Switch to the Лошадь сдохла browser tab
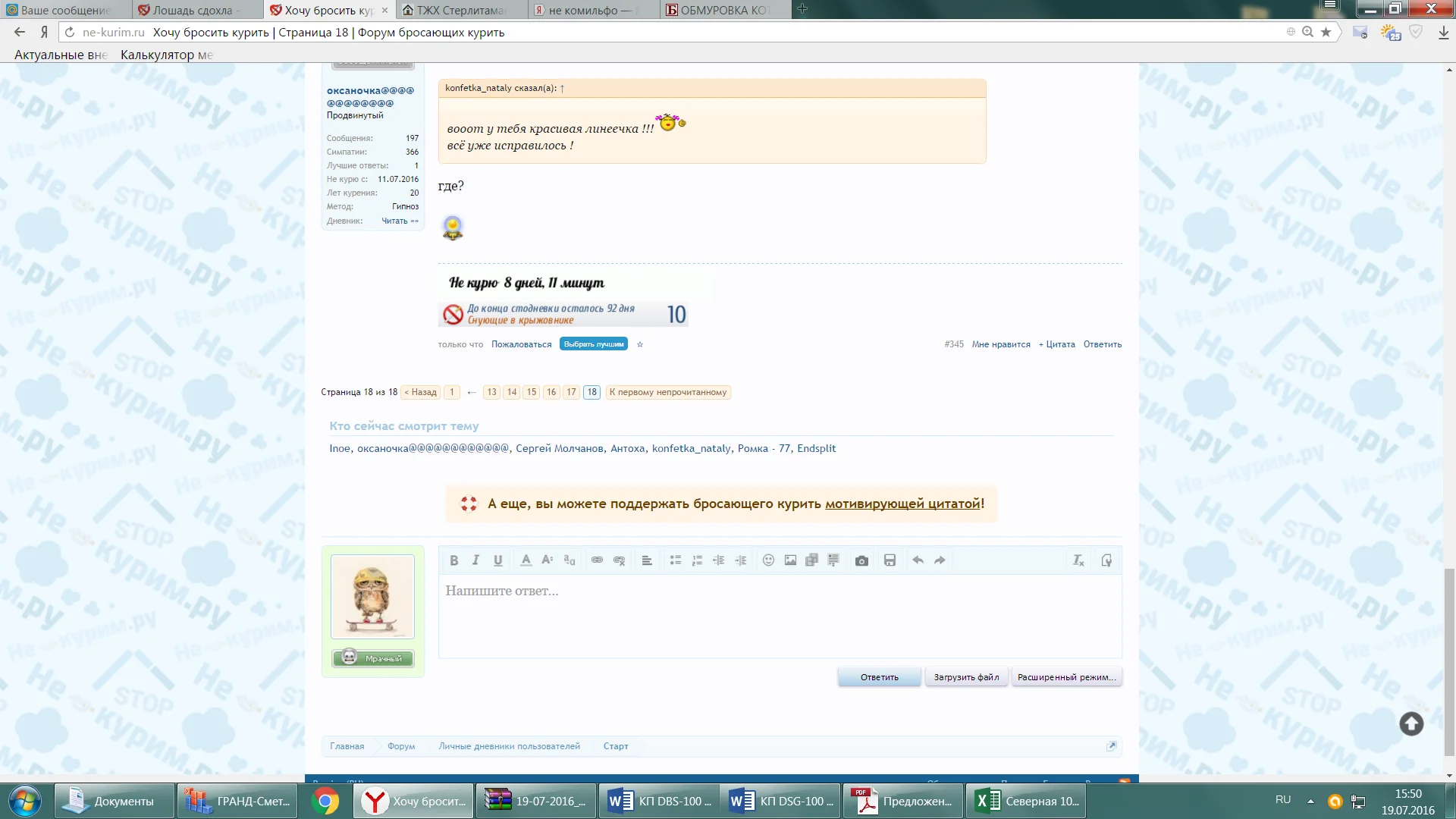 196,10
